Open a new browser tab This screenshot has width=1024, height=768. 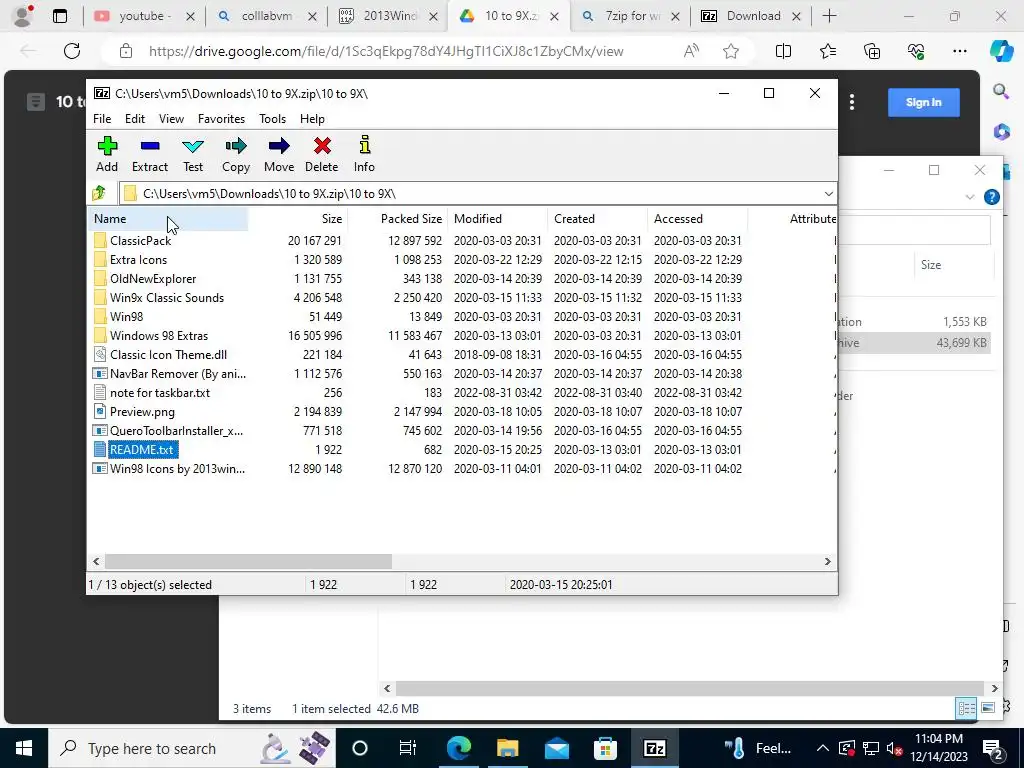[x=829, y=16]
